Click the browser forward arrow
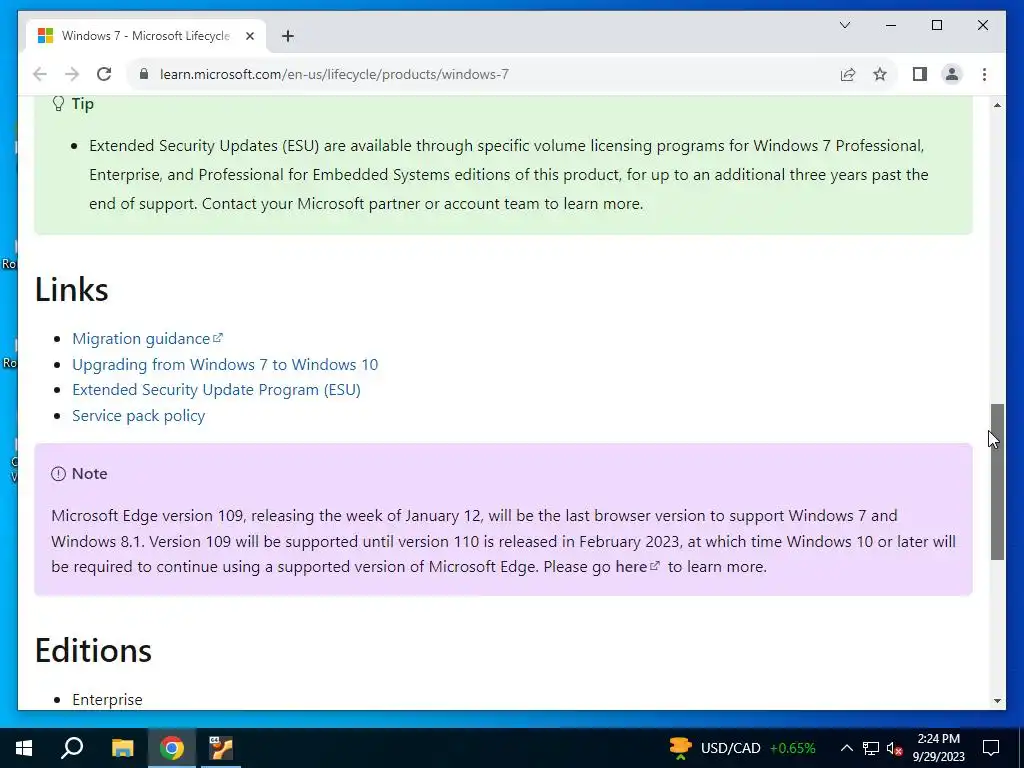 tap(72, 74)
